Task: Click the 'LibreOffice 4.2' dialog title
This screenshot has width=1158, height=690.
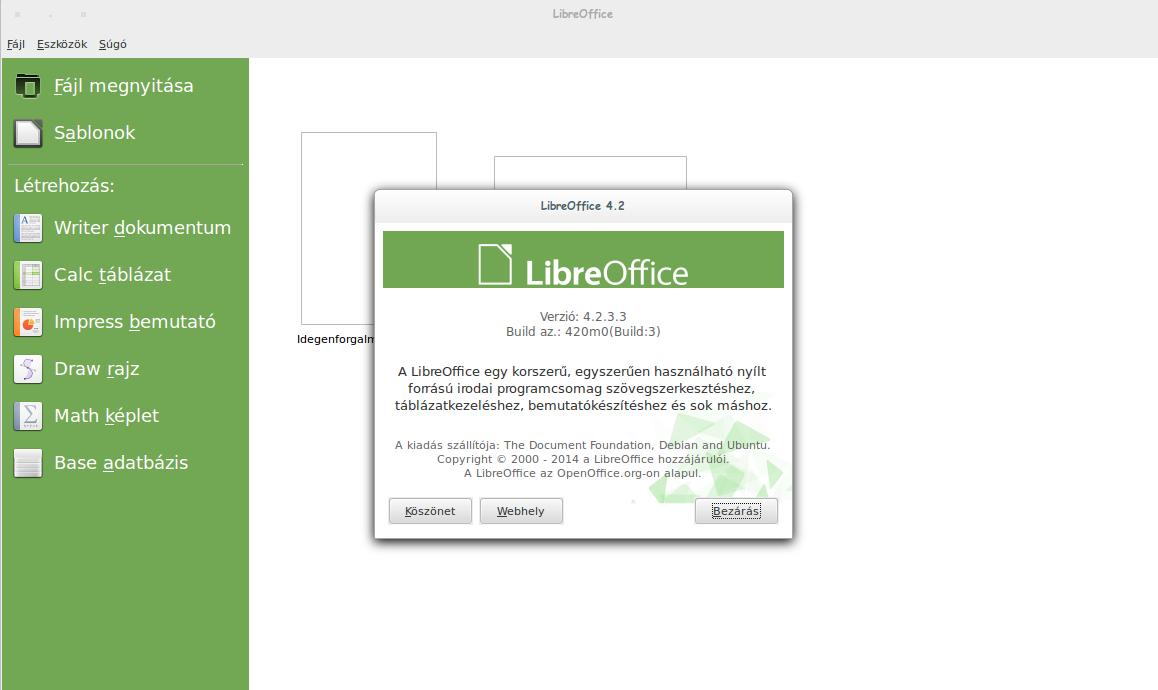Action: (583, 206)
